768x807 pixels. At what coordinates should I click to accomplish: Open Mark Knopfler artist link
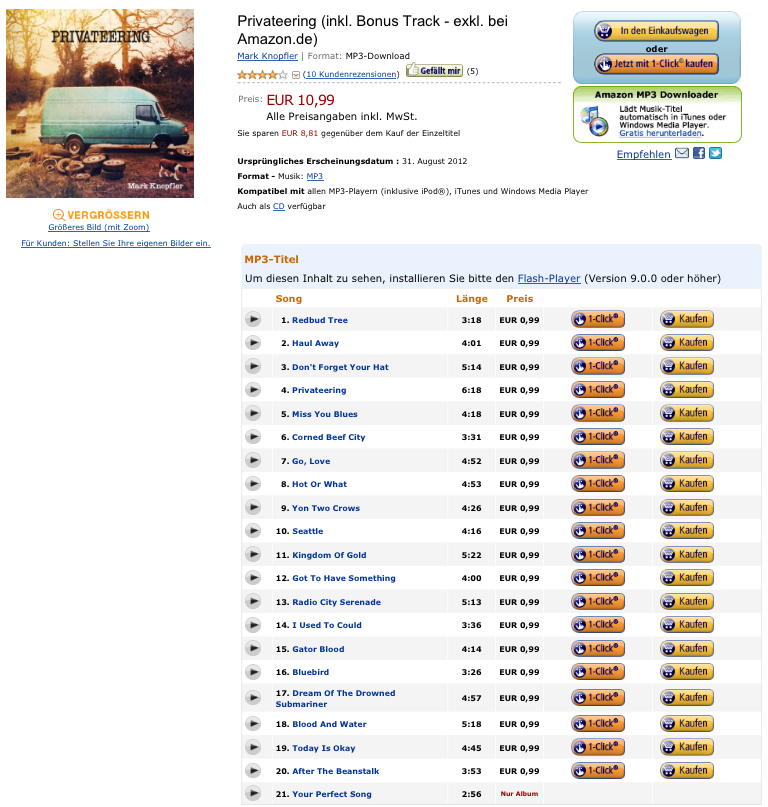point(267,56)
